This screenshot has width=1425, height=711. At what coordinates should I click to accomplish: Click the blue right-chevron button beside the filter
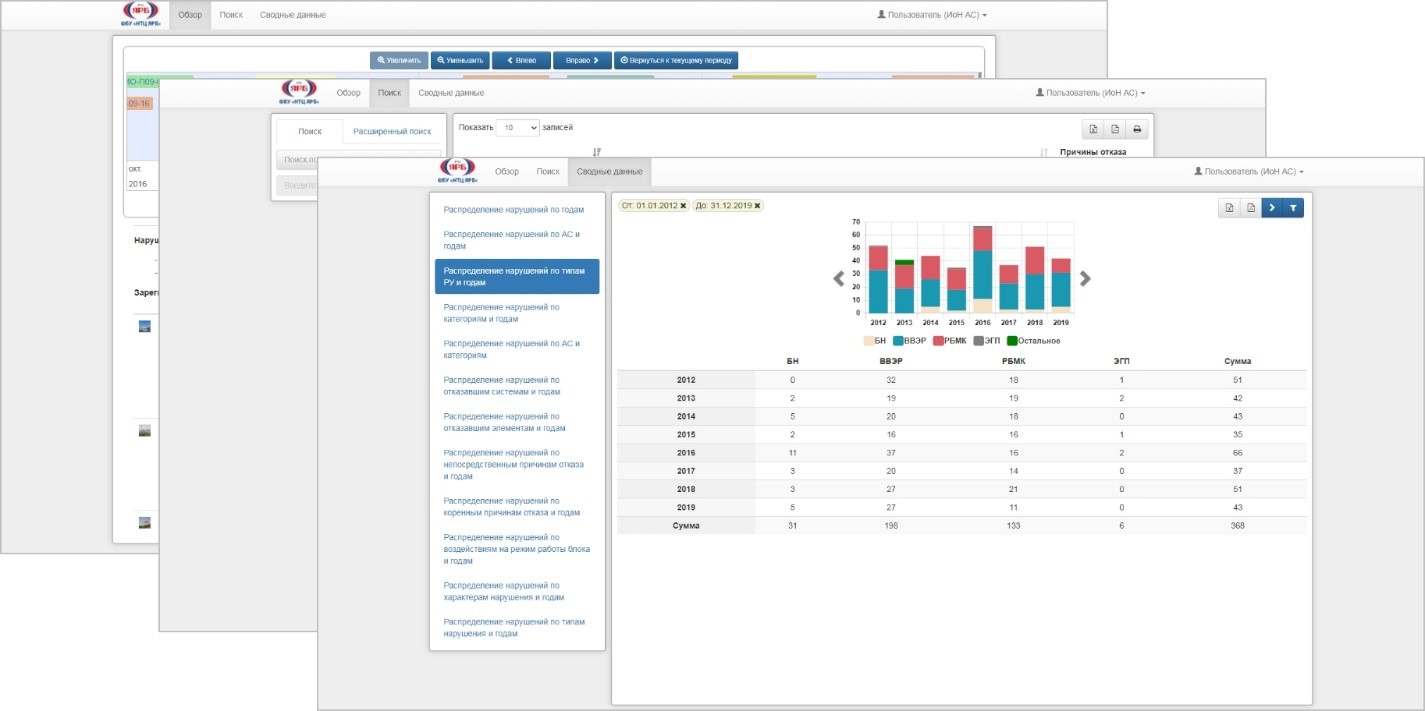click(x=1272, y=208)
